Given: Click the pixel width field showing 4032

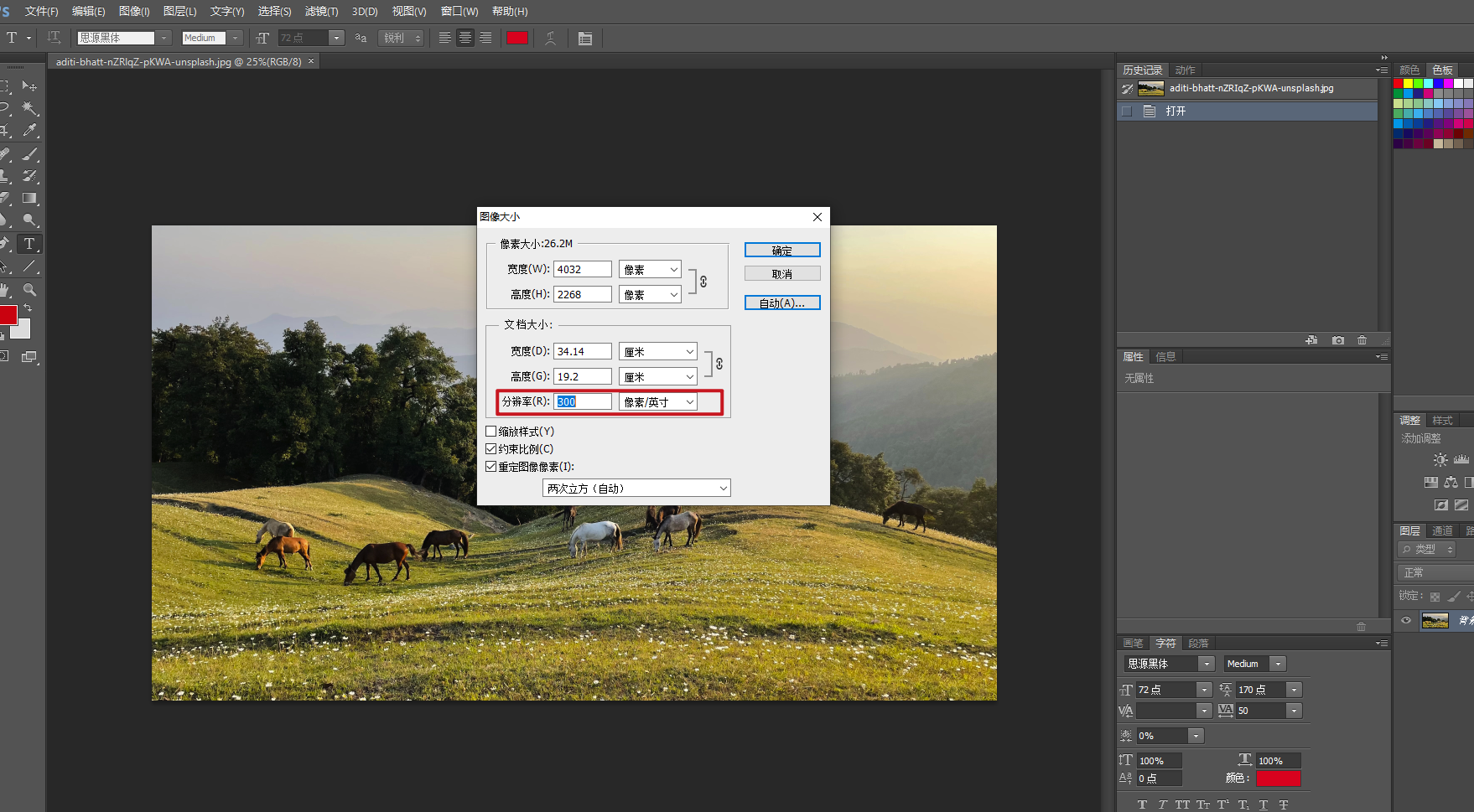Looking at the screenshot, I should (x=583, y=270).
